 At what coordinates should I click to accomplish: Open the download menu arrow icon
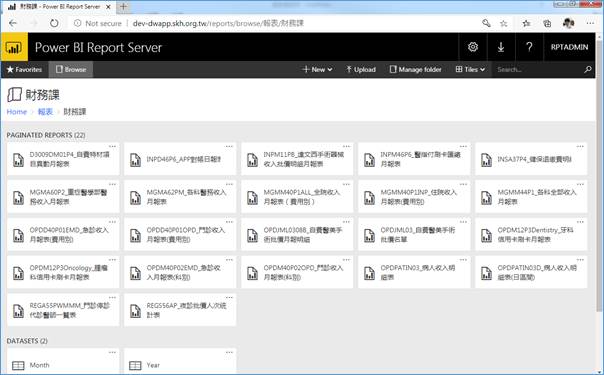501,47
